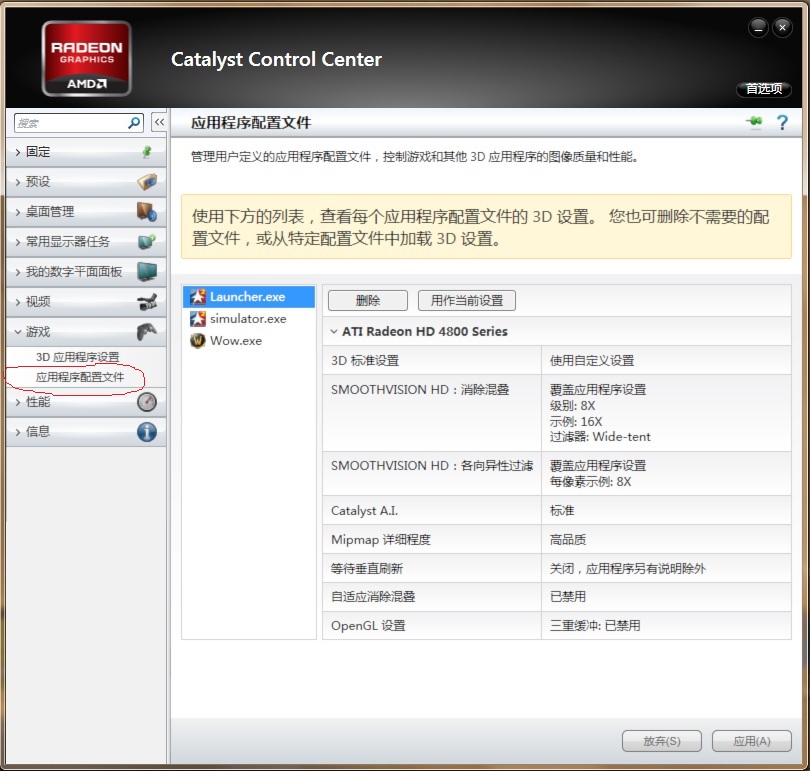Click the simulator.exe star icon
810x771 pixels.
pos(198,319)
